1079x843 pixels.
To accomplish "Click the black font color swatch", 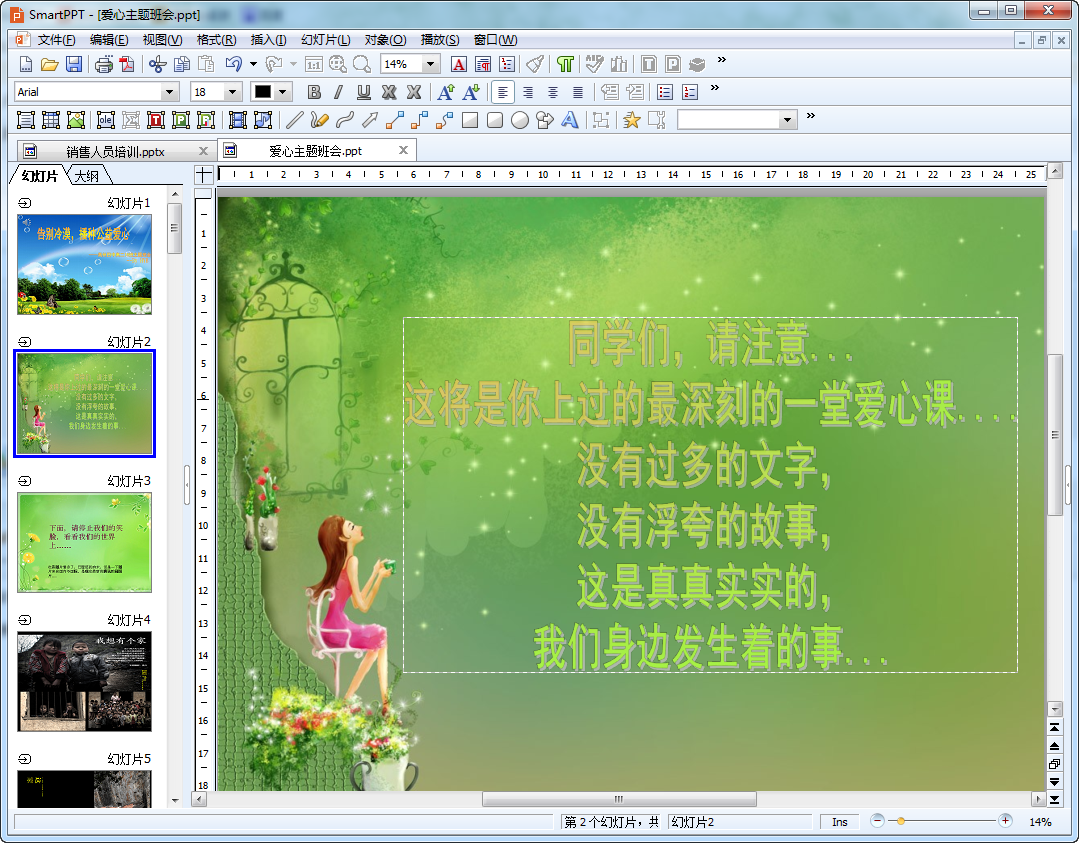I will click(x=263, y=92).
